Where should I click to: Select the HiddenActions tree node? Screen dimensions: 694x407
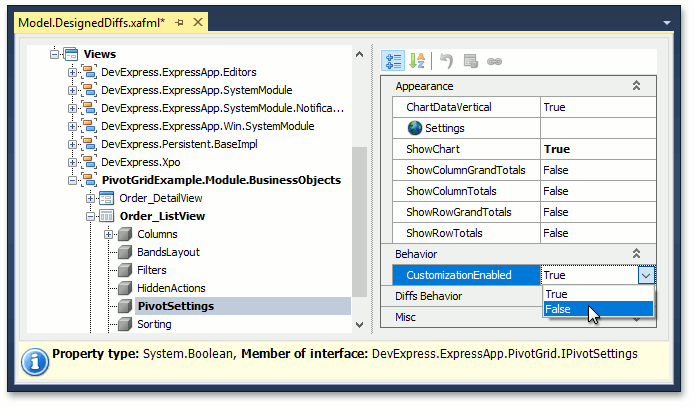tap(171, 288)
